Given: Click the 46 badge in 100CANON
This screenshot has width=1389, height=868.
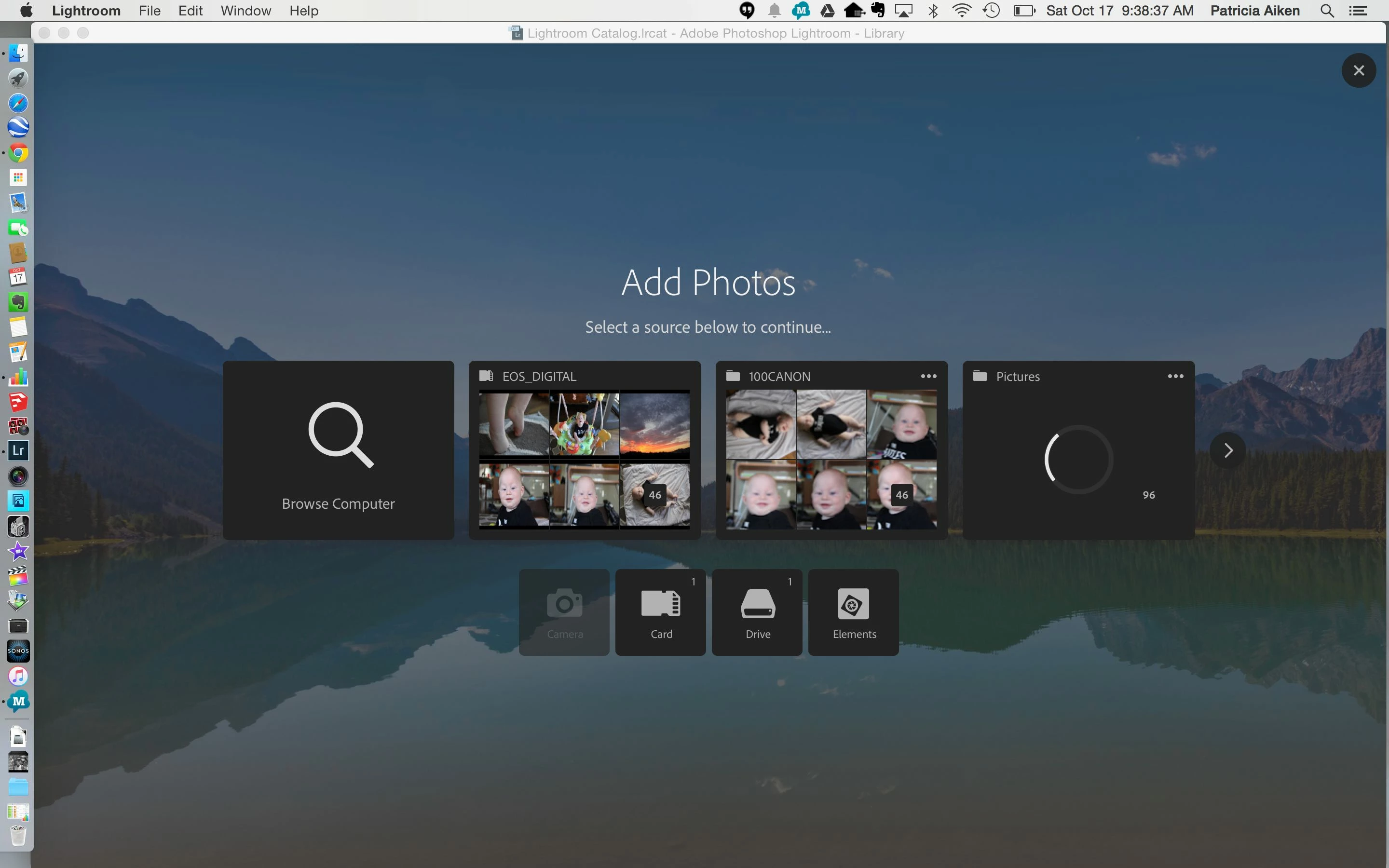Looking at the screenshot, I should point(902,495).
